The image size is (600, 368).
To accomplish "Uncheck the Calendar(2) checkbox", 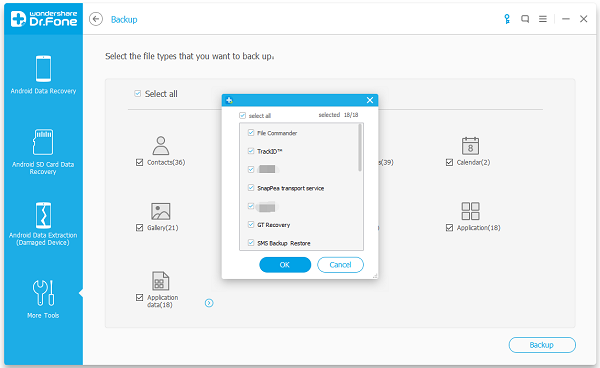I will (x=449, y=163).
